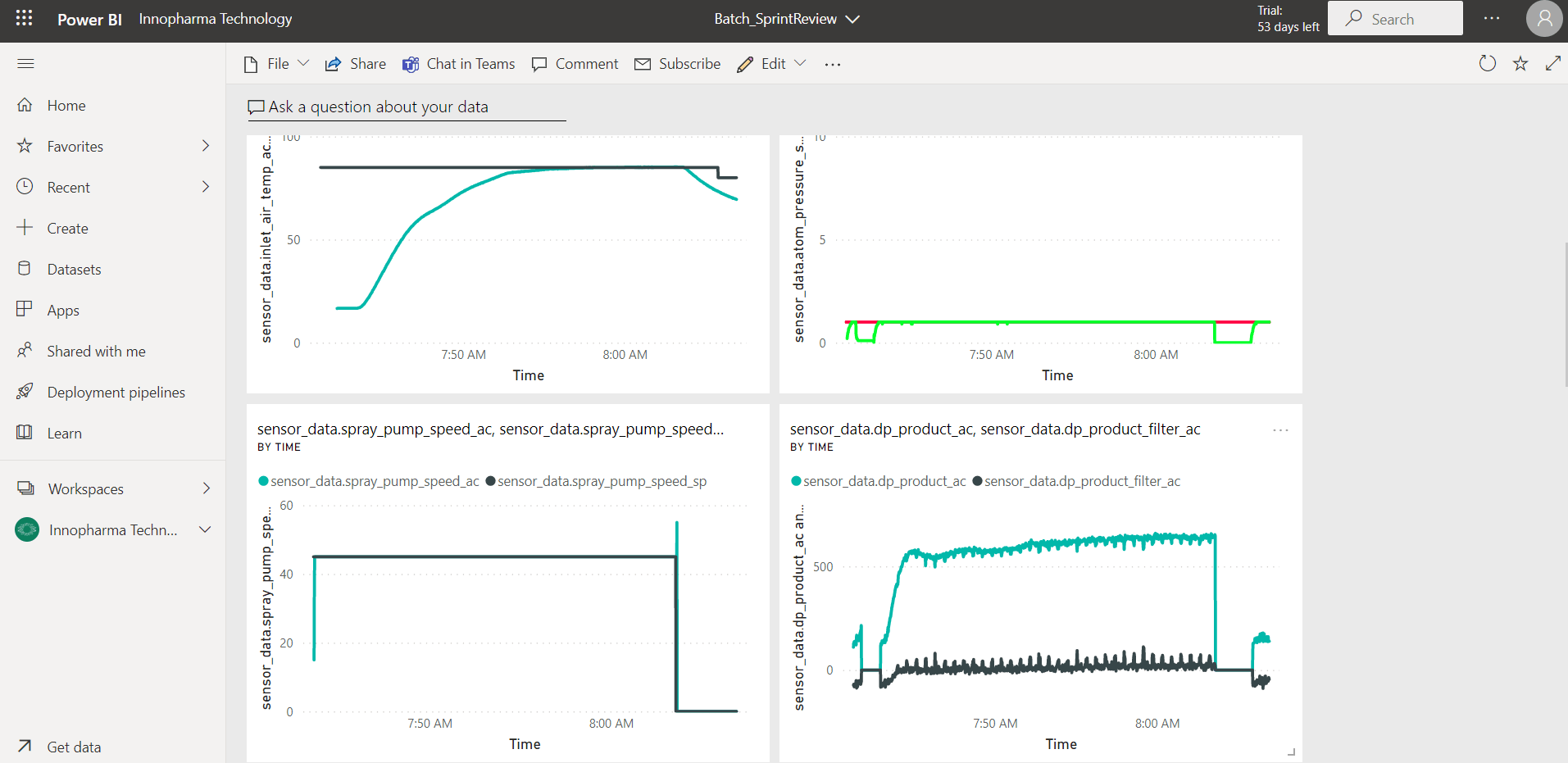Click Chat in Teams icon
This screenshot has width=1568, height=763.
pos(411,64)
